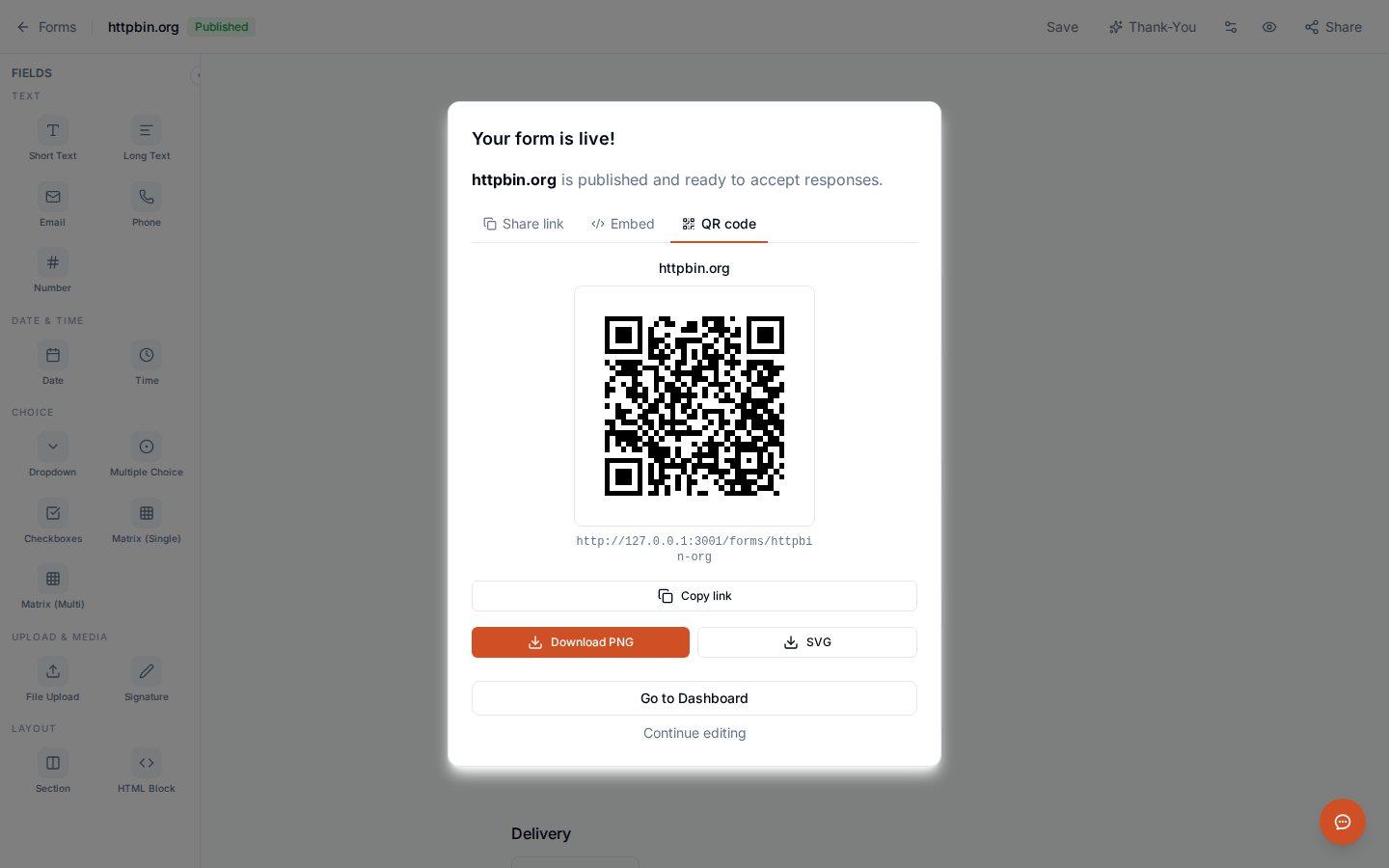Download the QR code as PNG
This screenshot has height=868, width=1389.
click(581, 642)
